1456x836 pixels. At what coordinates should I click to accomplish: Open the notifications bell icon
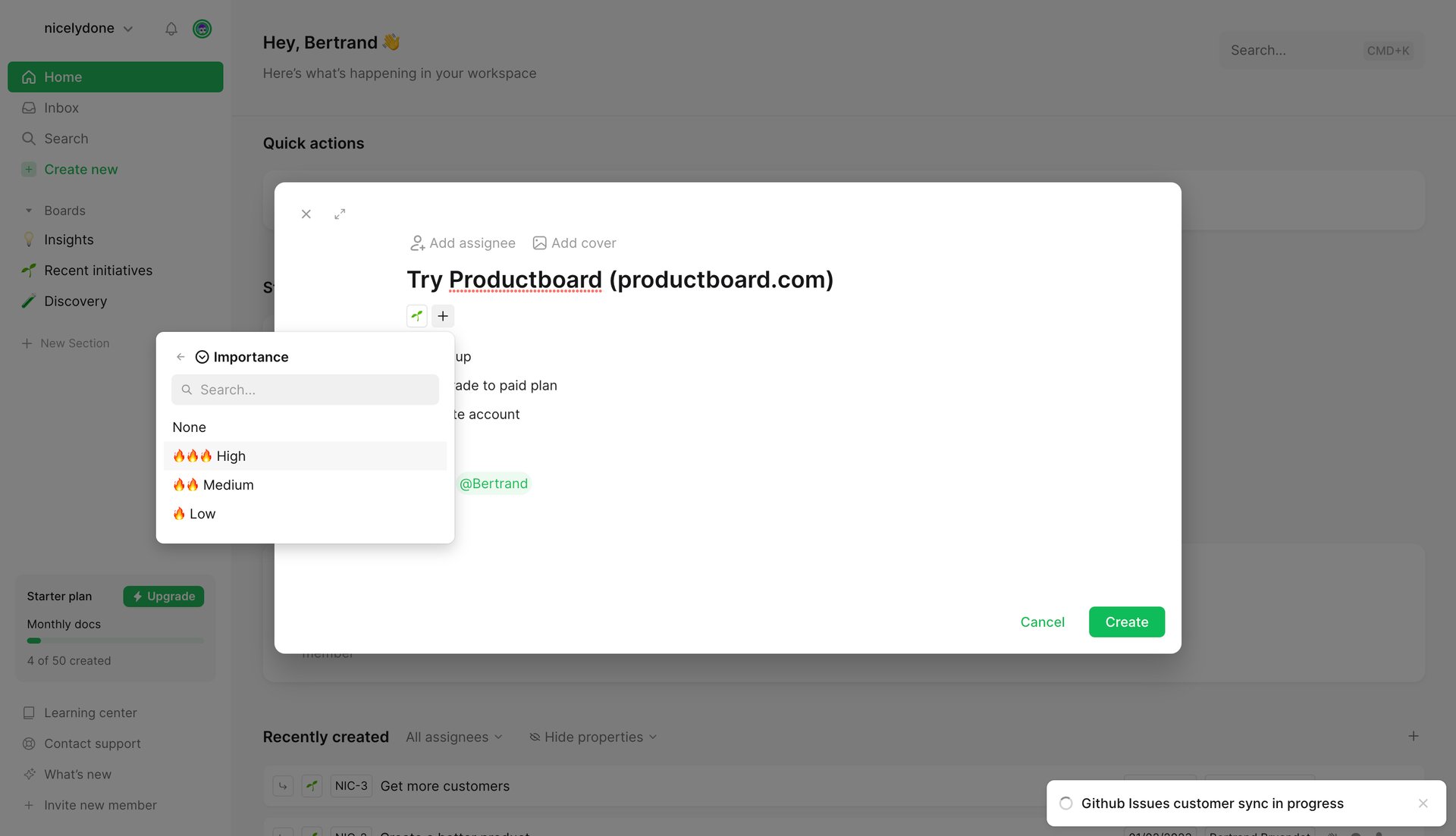(171, 29)
